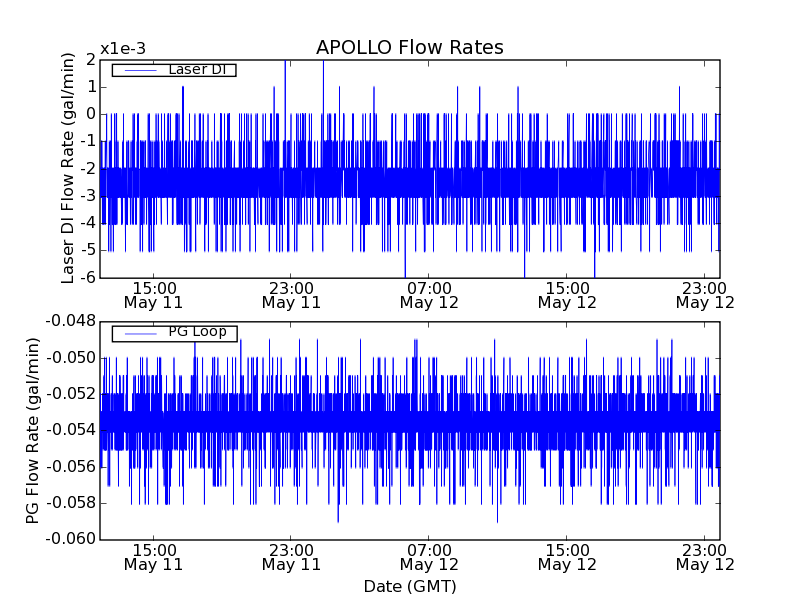Click the 0 y-axis tick on top plot

90,114
